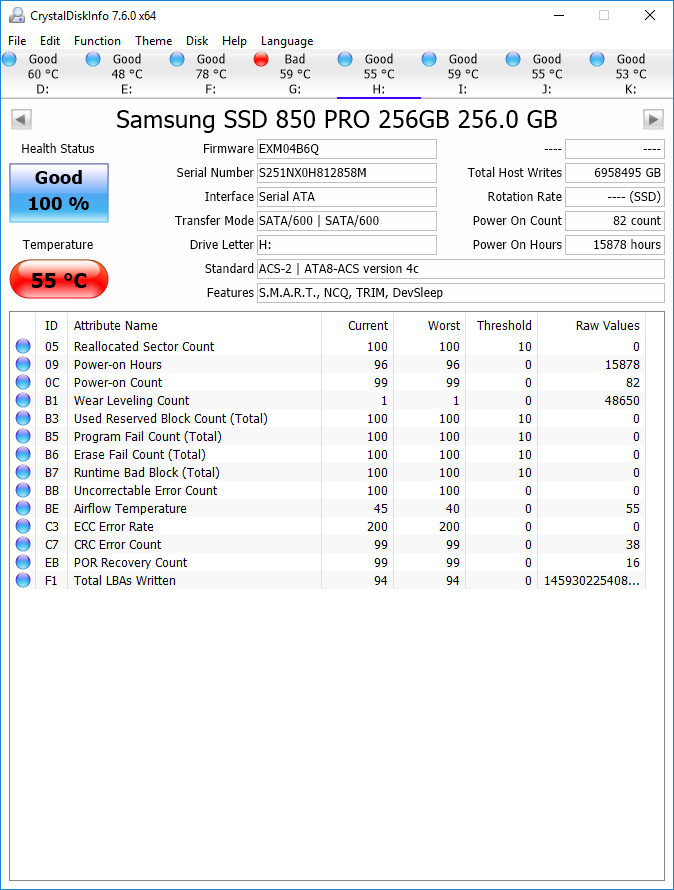
Task: Open the Help menu
Action: pos(234,41)
